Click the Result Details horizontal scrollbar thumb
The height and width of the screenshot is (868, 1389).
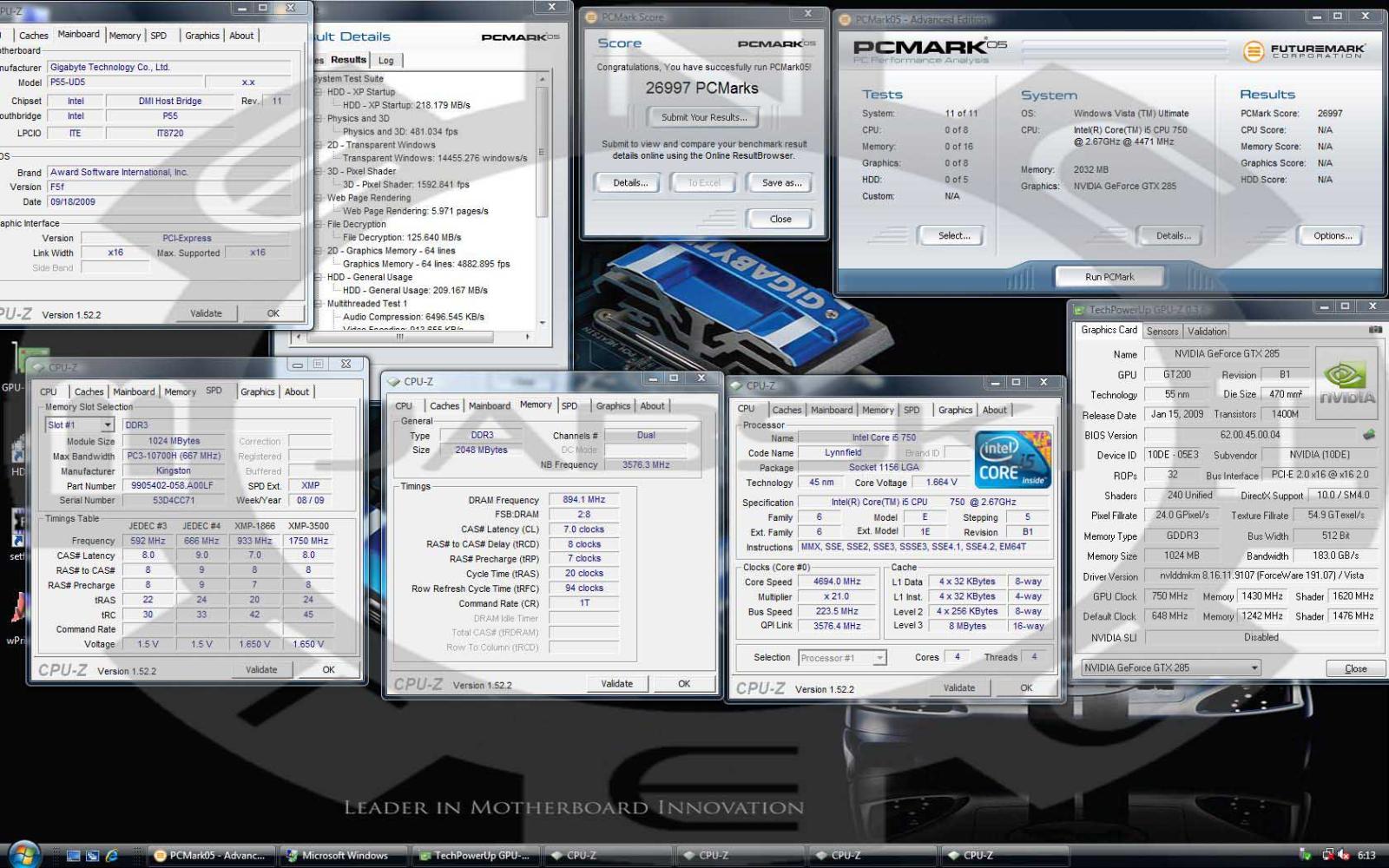[x=399, y=337]
